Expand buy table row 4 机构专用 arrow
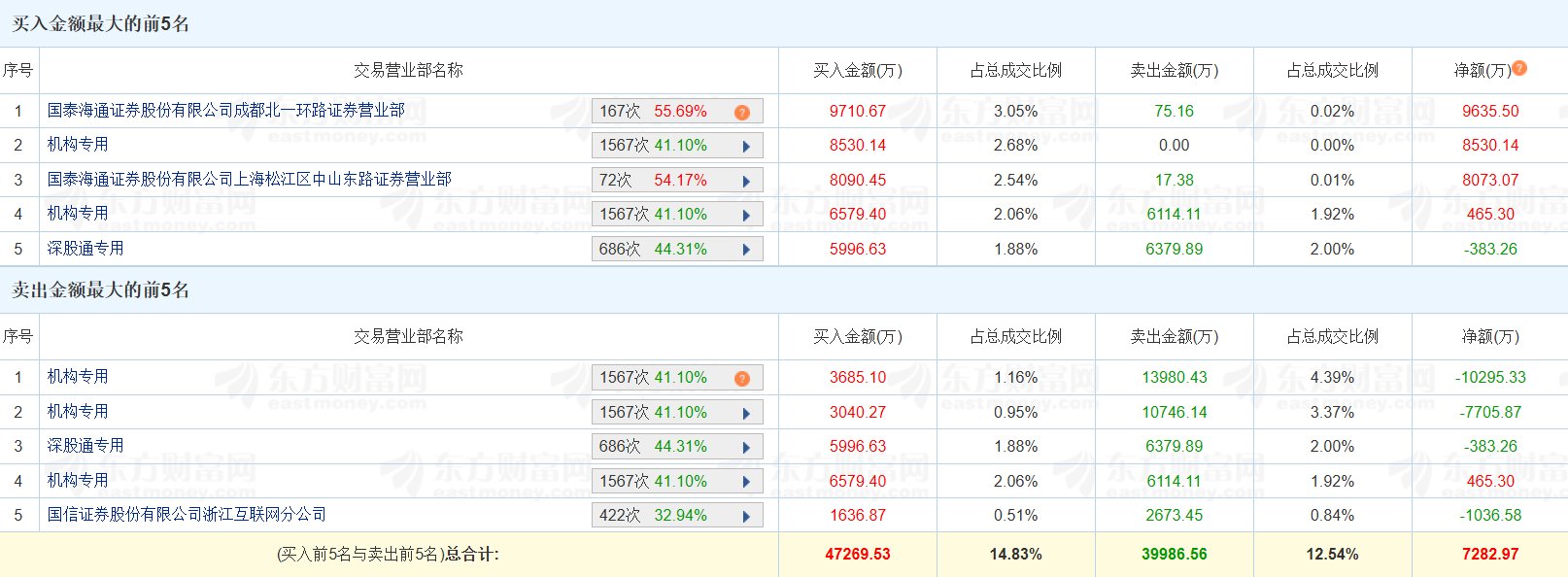This screenshot has height=577, width=1568. (x=746, y=215)
